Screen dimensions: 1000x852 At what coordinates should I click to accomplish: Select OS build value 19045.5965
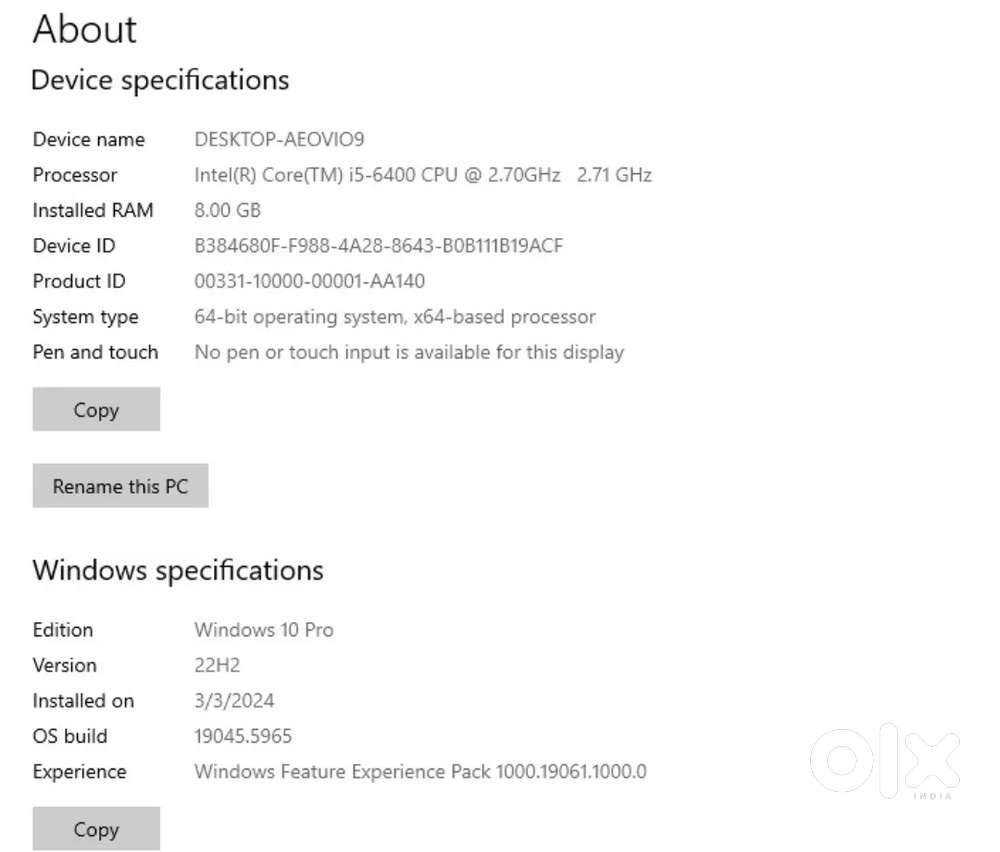(x=243, y=736)
